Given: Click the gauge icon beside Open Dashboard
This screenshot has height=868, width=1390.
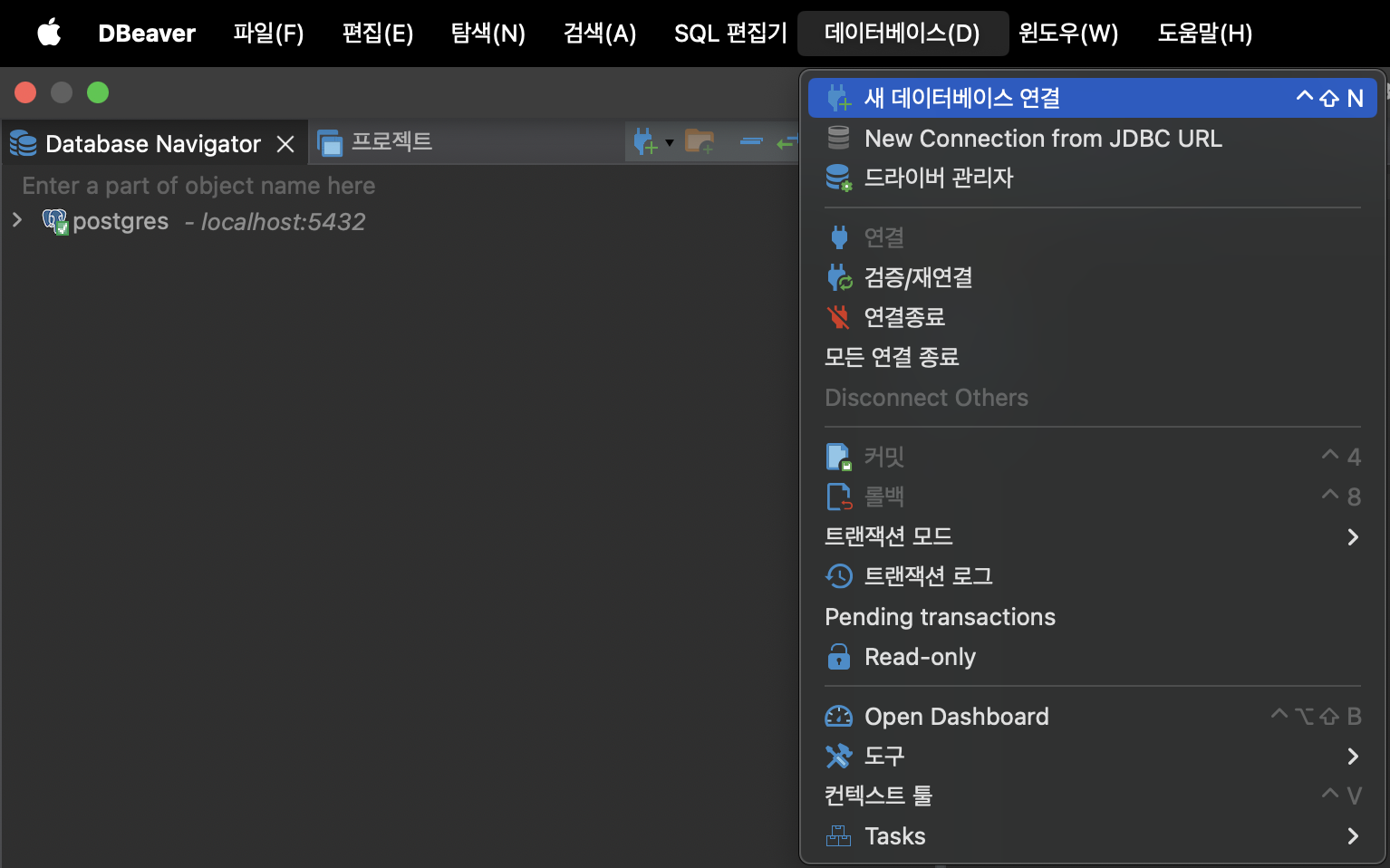Looking at the screenshot, I should (x=839, y=717).
